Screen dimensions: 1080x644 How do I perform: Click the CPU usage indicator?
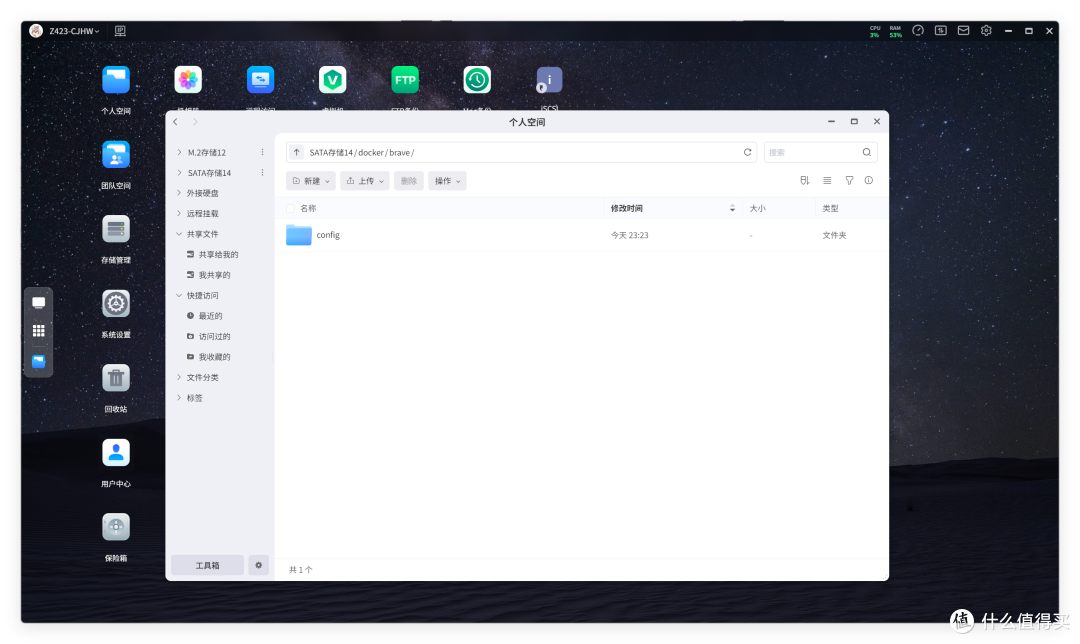[x=875, y=31]
